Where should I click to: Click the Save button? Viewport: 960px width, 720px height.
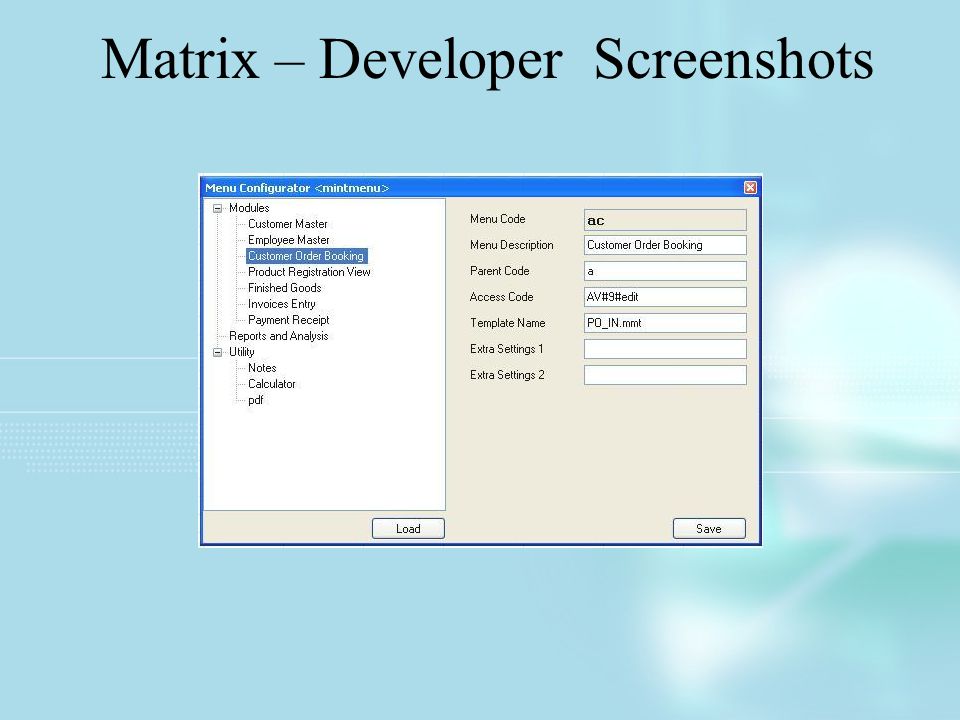point(709,528)
